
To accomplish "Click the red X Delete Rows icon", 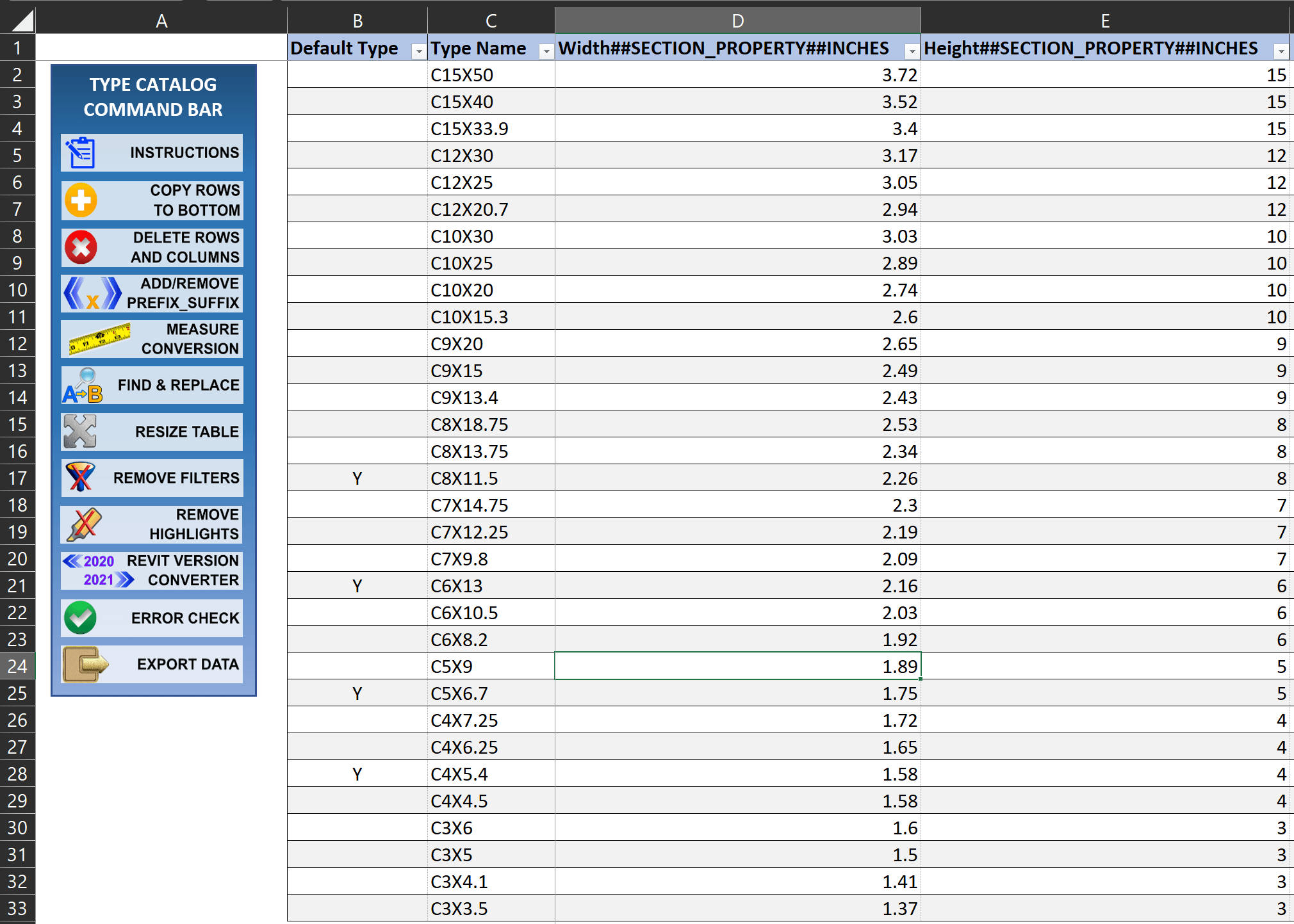I will click(x=81, y=247).
